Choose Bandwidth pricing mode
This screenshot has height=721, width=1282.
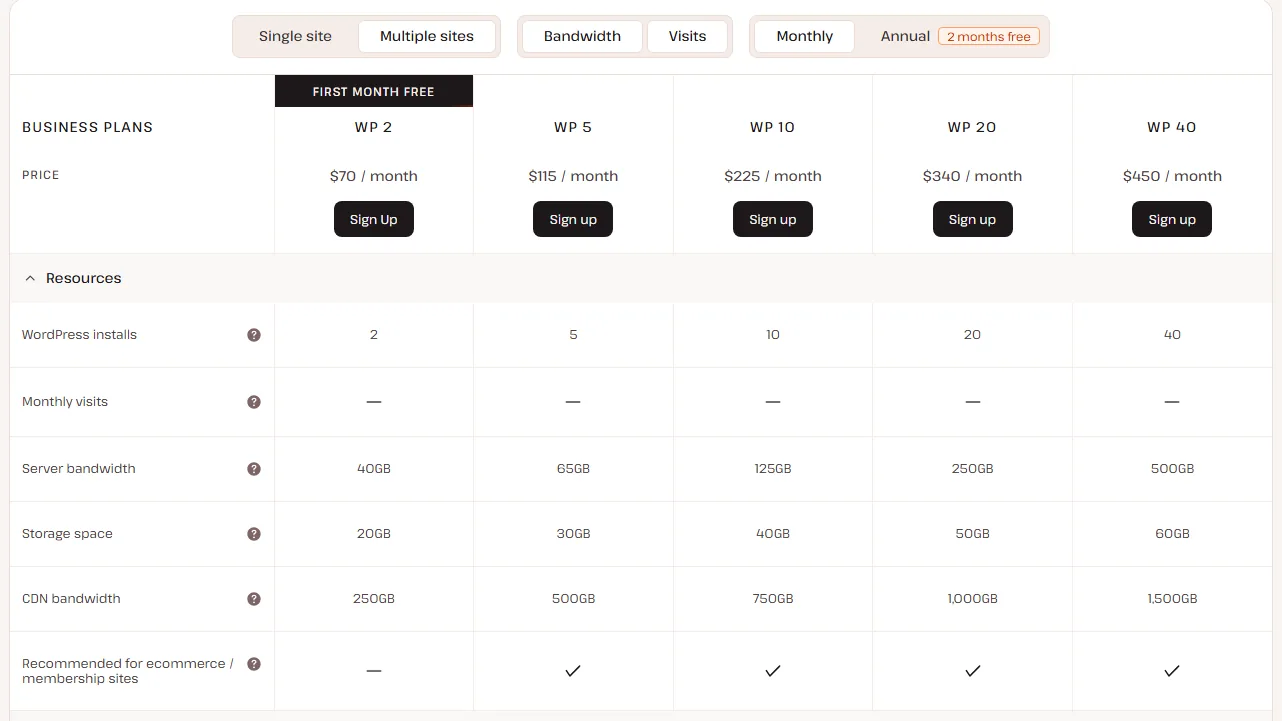[x=582, y=36]
